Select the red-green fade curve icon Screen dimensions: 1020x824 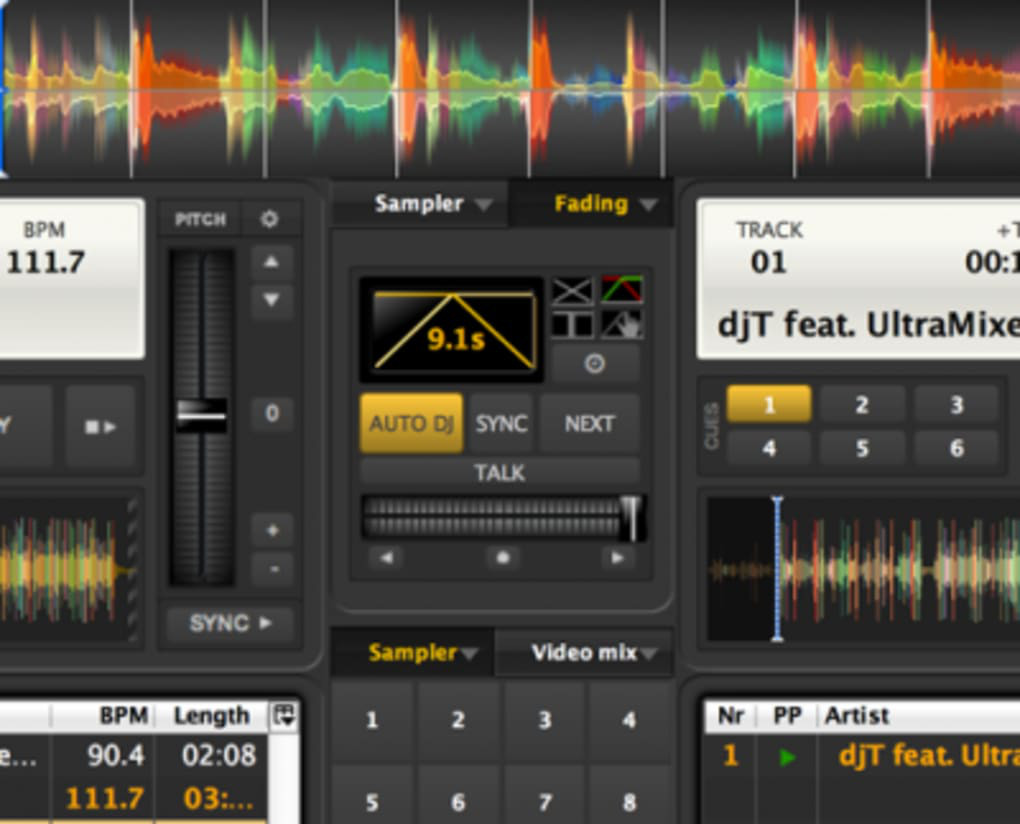[622, 289]
